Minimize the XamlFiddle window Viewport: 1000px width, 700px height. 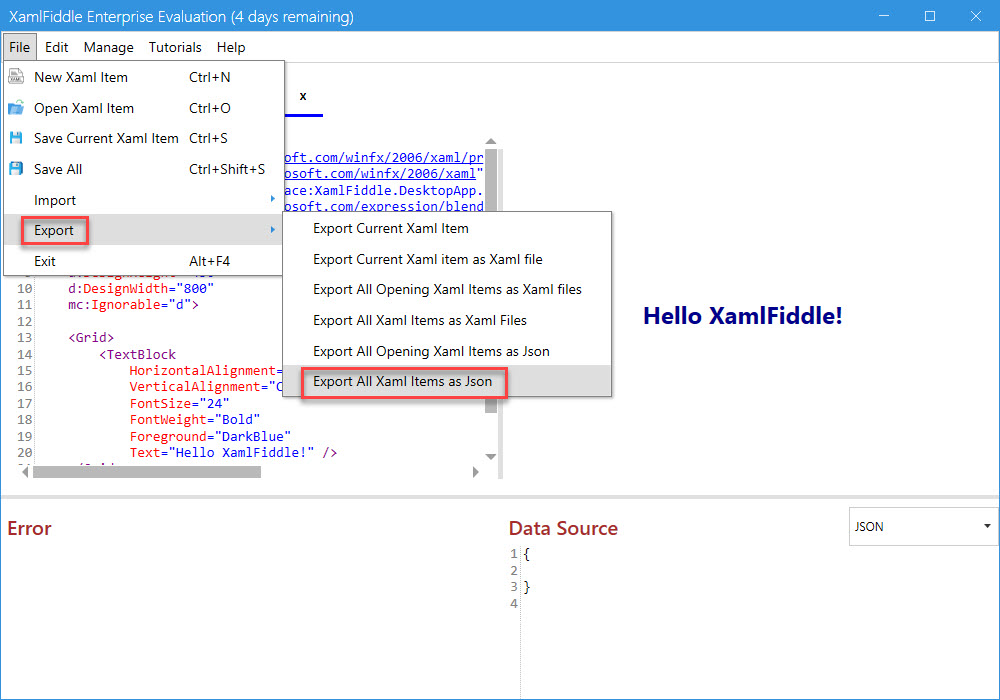883,16
